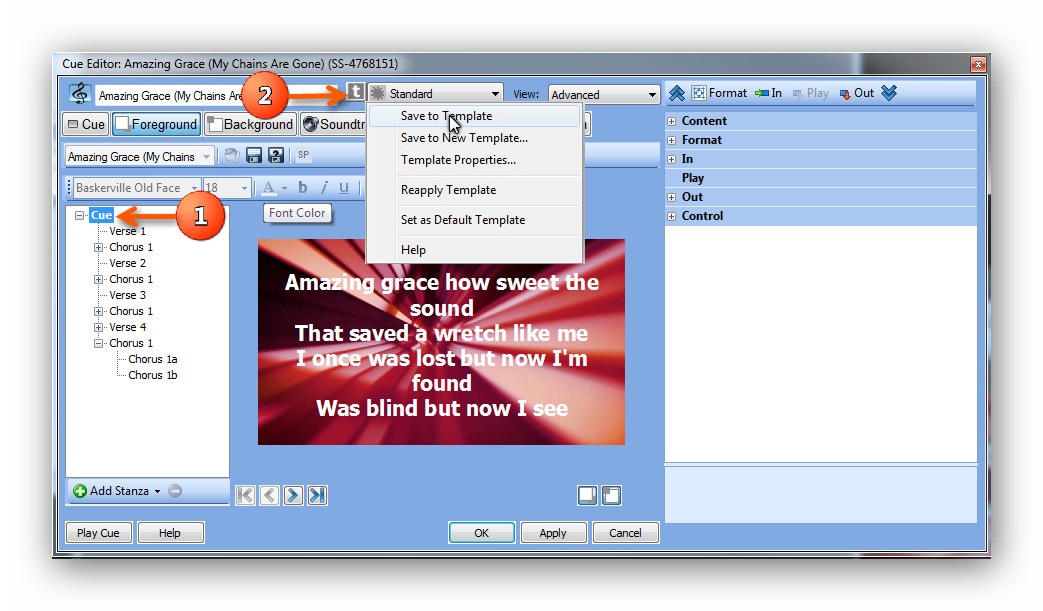Choose Reapply Template from menu
The image size is (1043, 611).
(474, 189)
